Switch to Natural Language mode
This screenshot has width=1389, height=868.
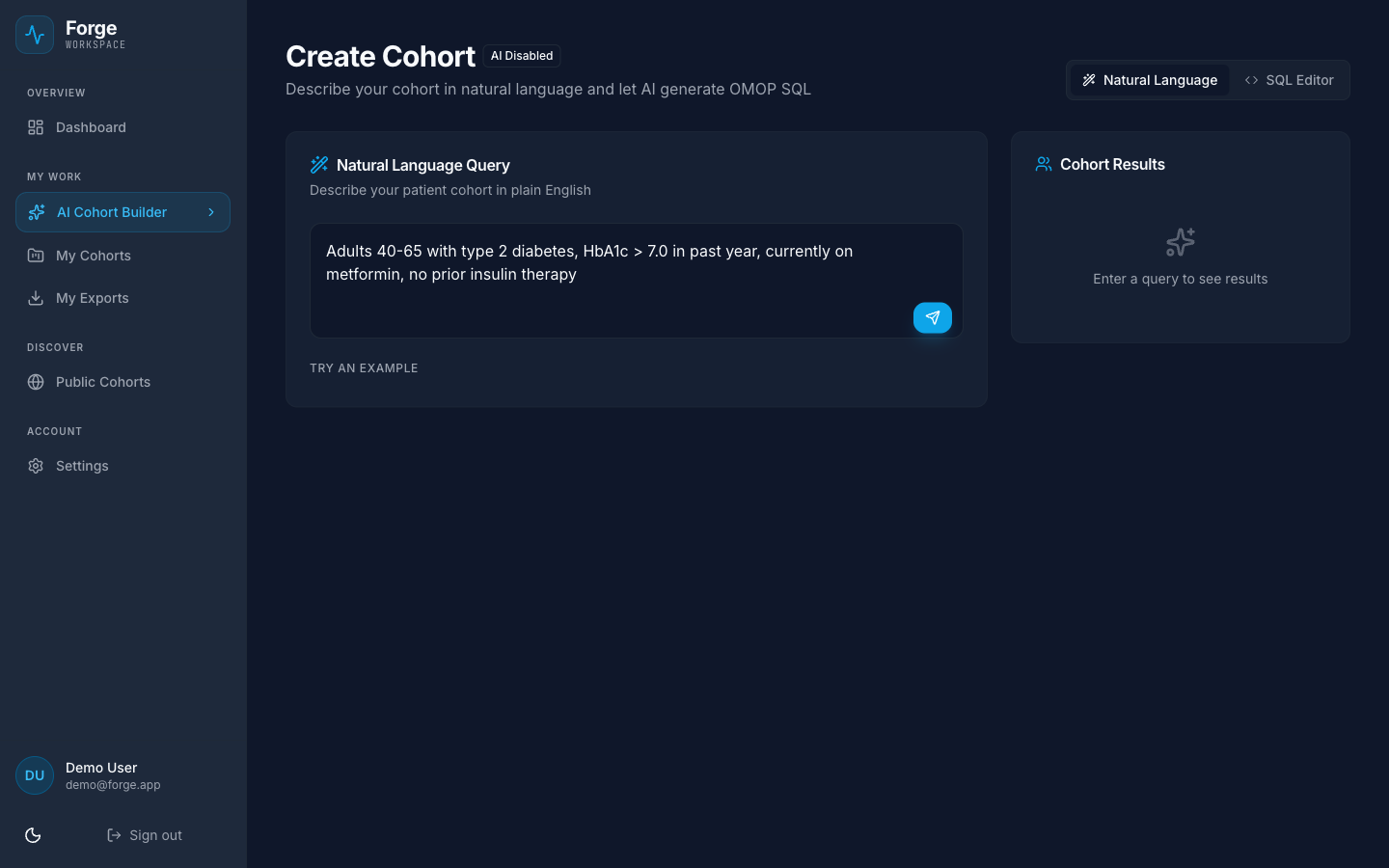[x=1149, y=80]
